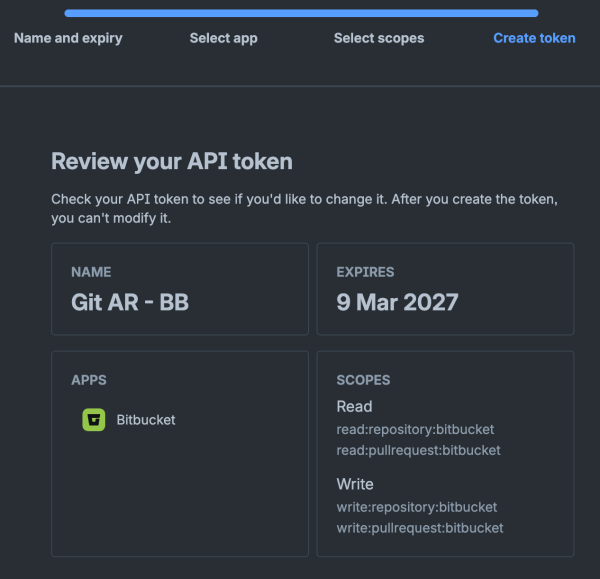Select the write:pullrequest:bitbucket scope
This screenshot has width=600, height=579.
(x=420, y=528)
